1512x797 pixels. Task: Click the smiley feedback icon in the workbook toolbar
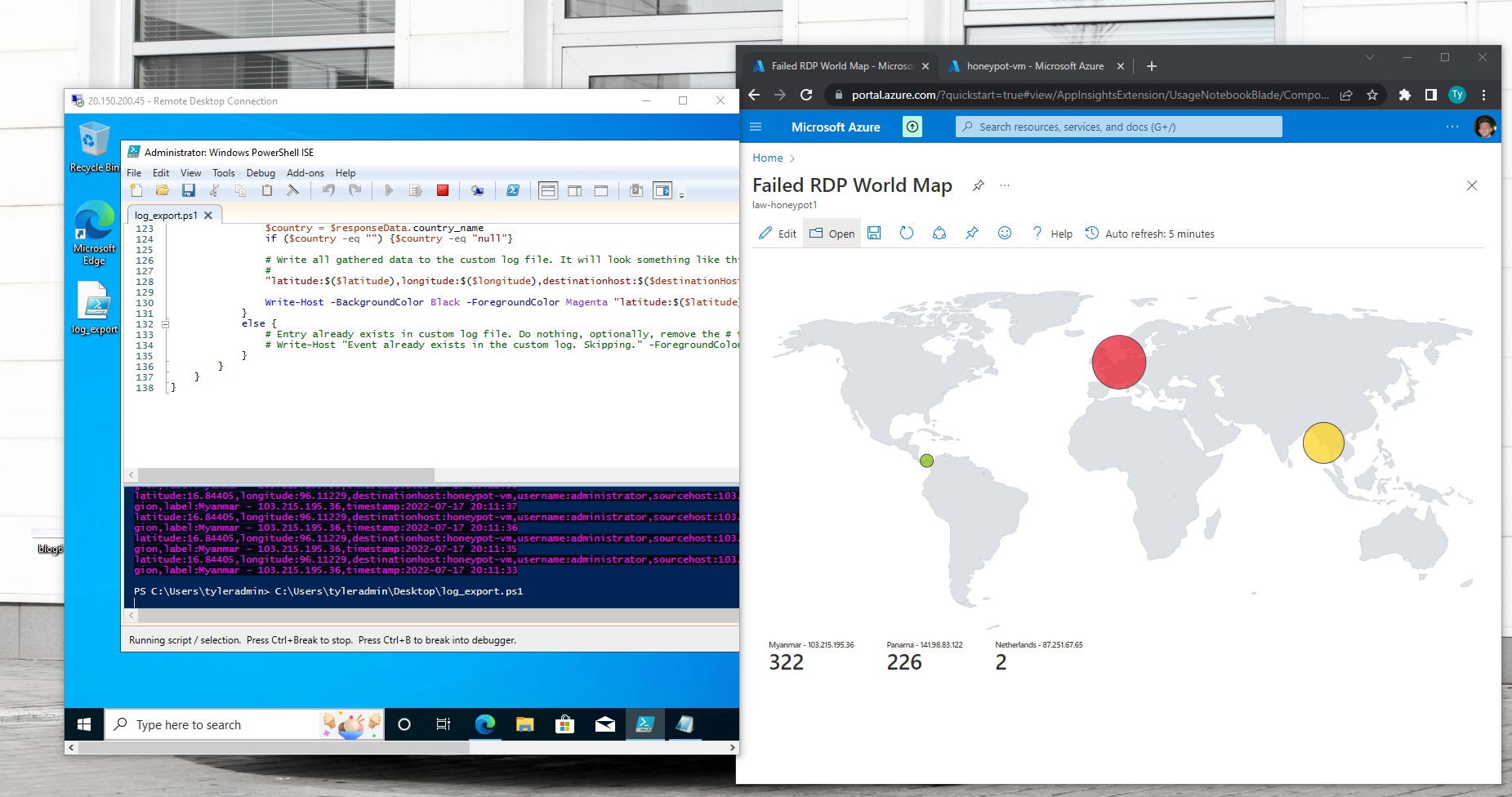coord(1005,234)
